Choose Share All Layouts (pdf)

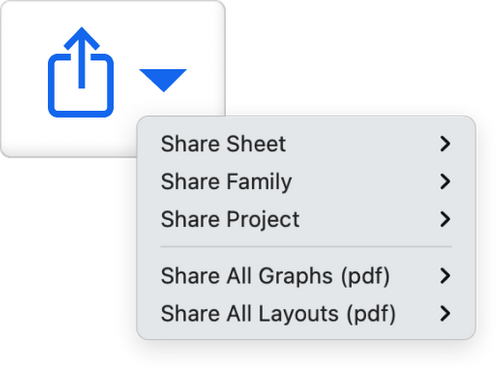306,314
